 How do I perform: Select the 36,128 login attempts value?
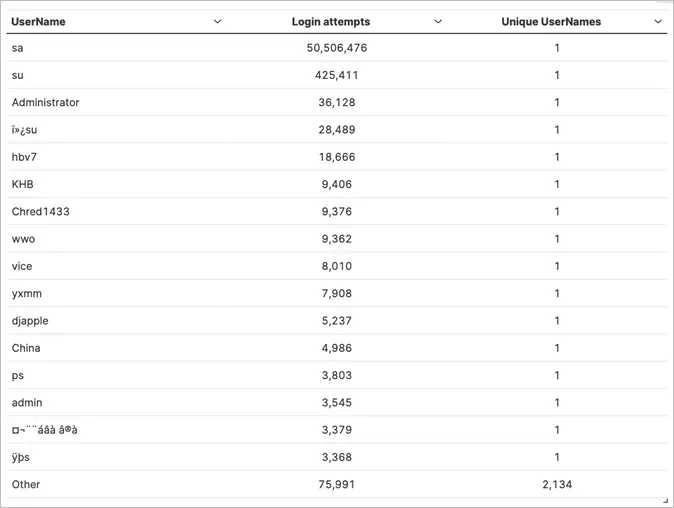(x=337, y=102)
